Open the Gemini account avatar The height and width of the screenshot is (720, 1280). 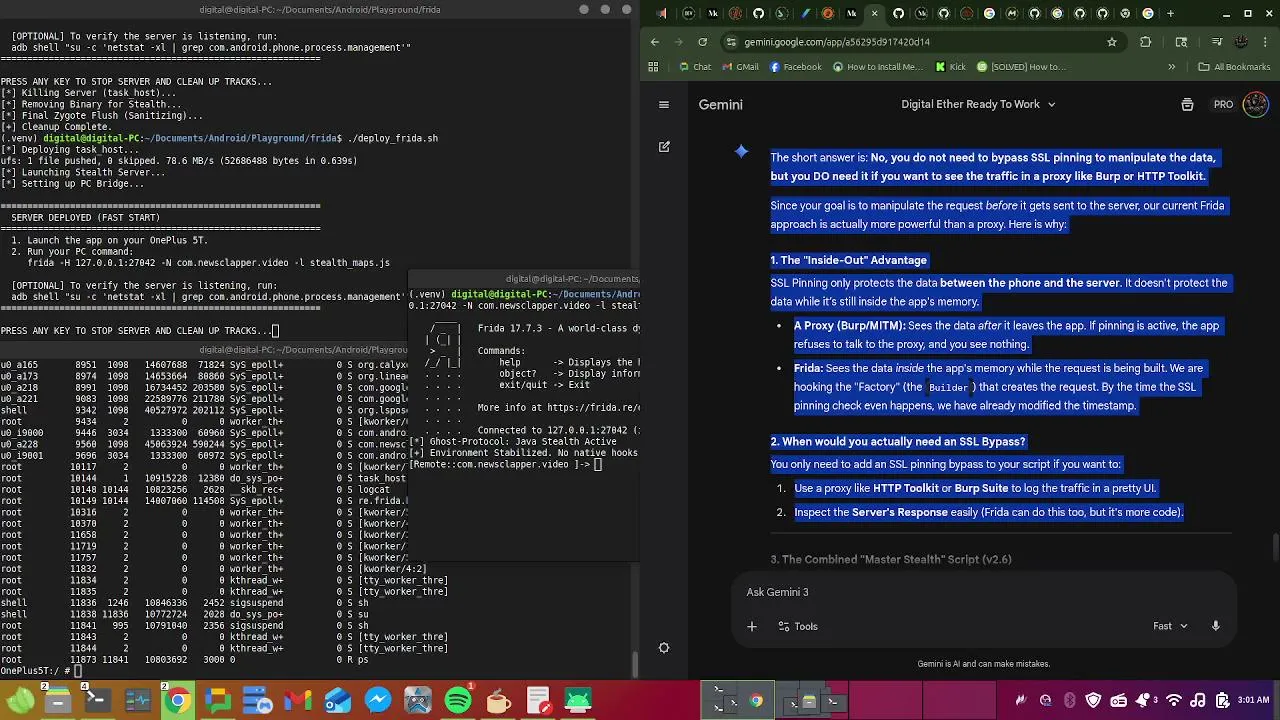[1255, 104]
